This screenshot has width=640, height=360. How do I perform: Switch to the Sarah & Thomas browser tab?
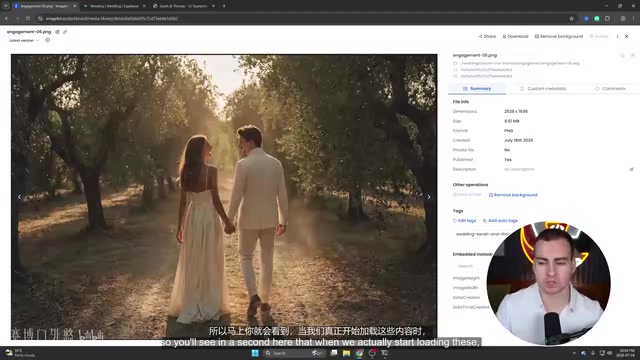(x=183, y=6)
